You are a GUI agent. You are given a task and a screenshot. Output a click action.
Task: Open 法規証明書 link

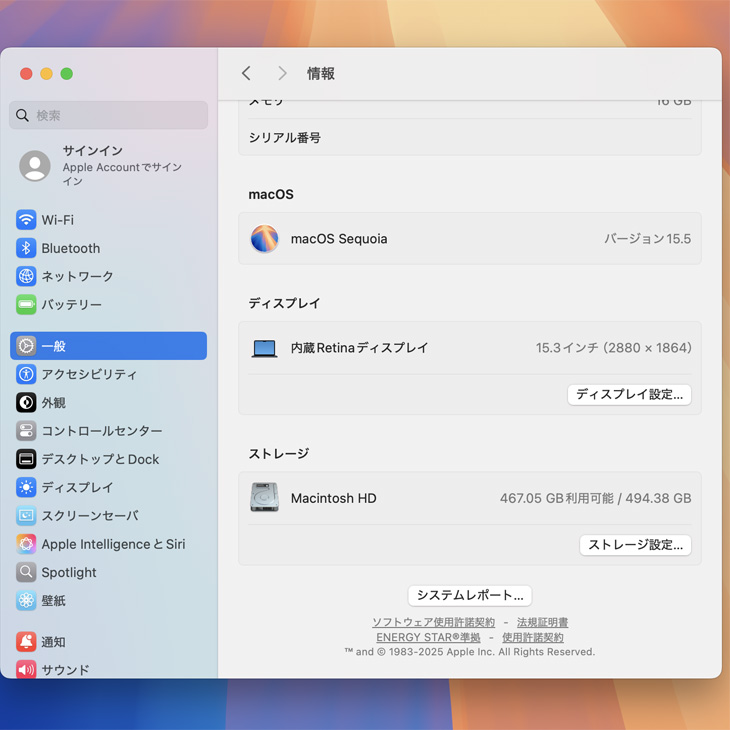pos(542,622)
